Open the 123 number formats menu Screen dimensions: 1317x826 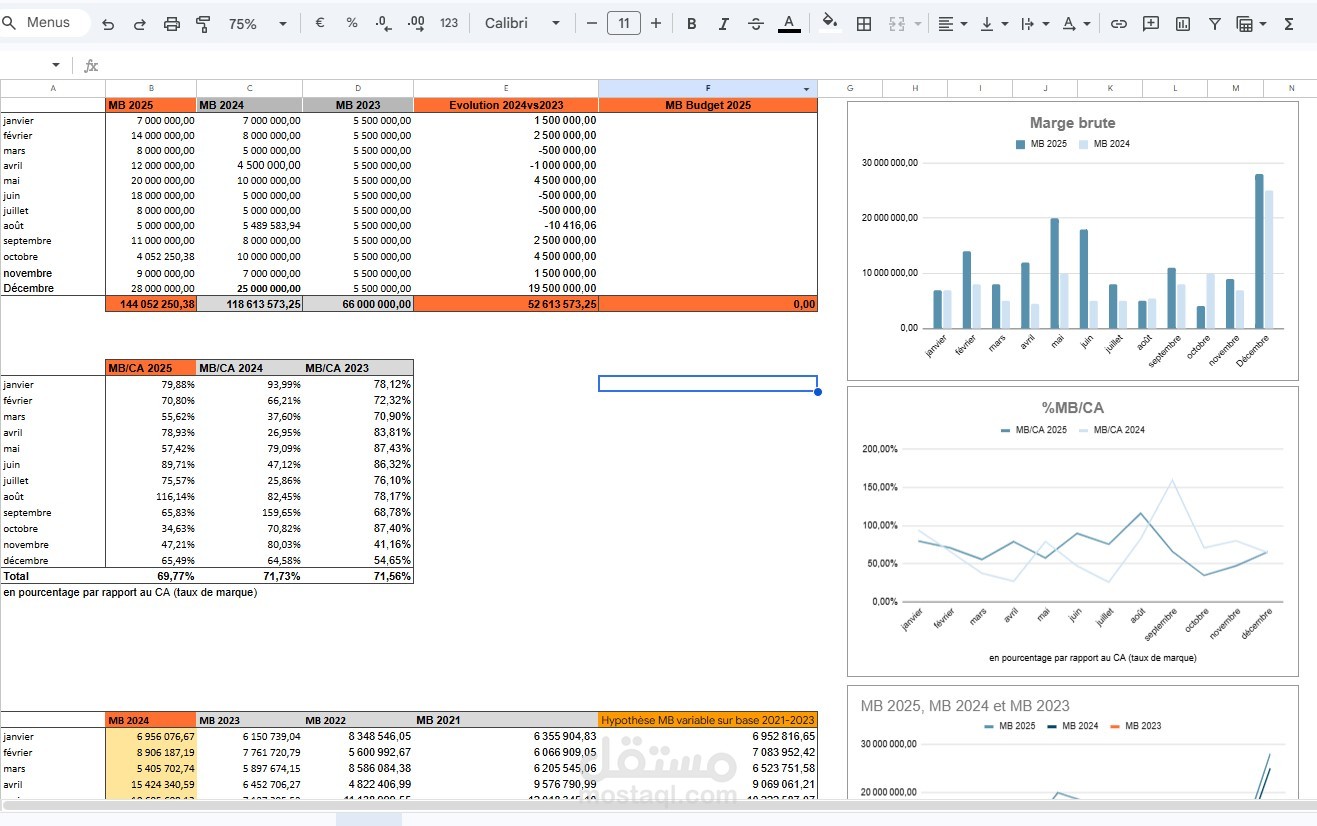pyautogui.click(x=449, y=23)
